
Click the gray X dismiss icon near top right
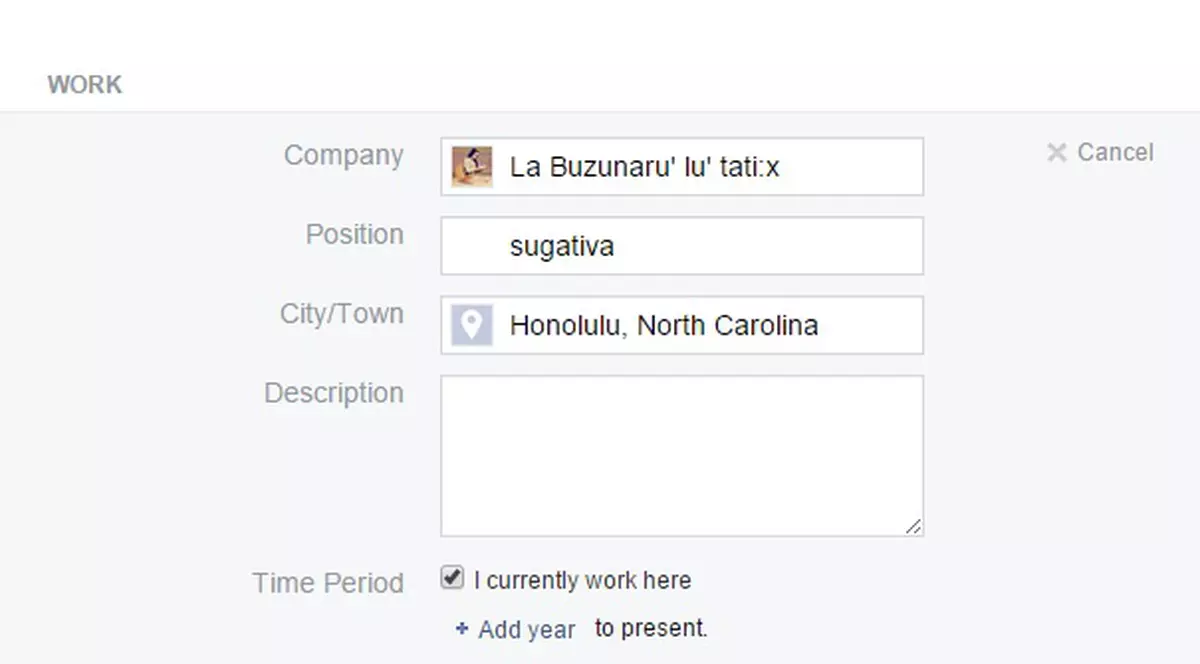[1057, 152]
